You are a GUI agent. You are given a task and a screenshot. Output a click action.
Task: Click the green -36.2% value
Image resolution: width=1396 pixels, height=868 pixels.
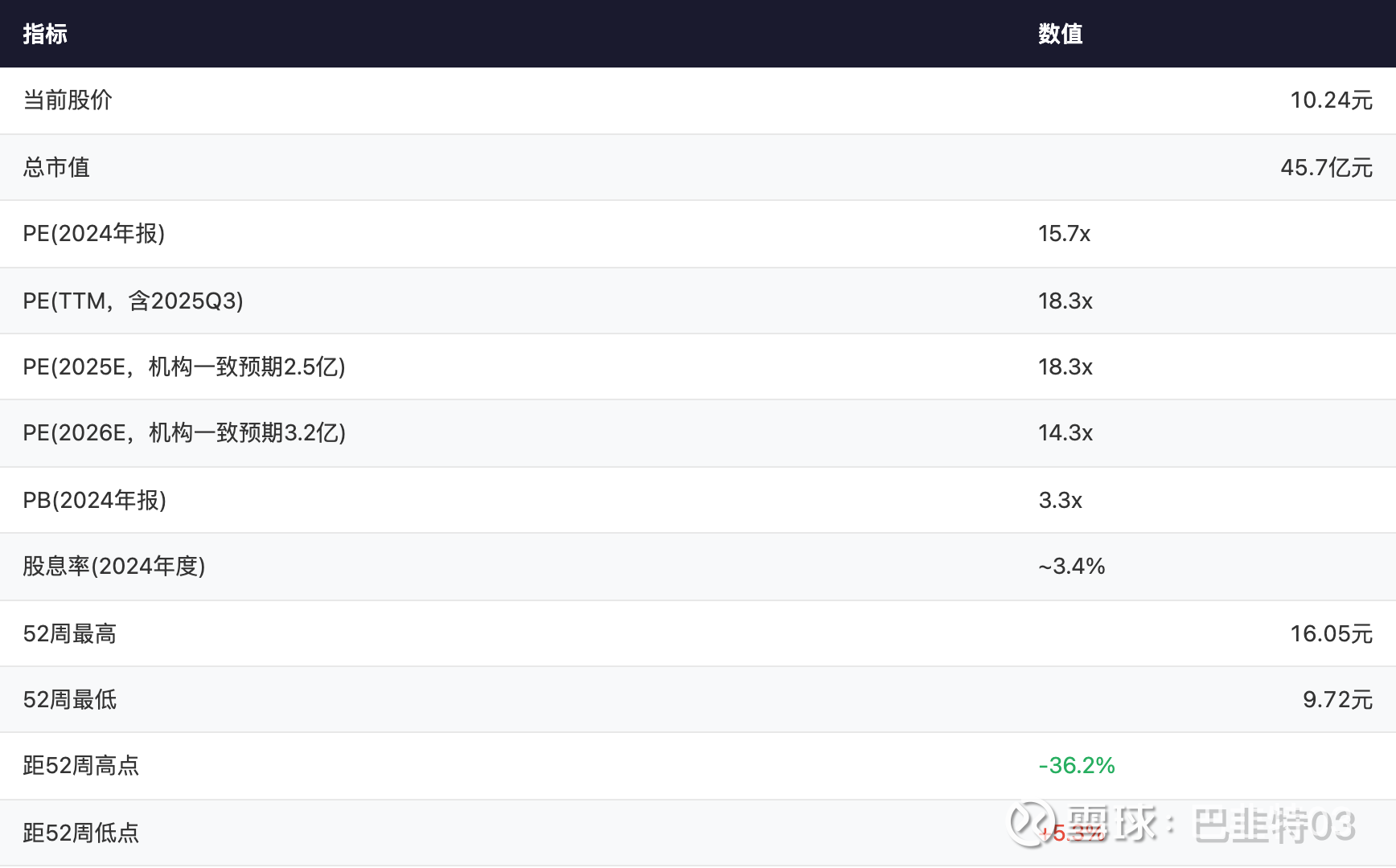pos(1077,766)
